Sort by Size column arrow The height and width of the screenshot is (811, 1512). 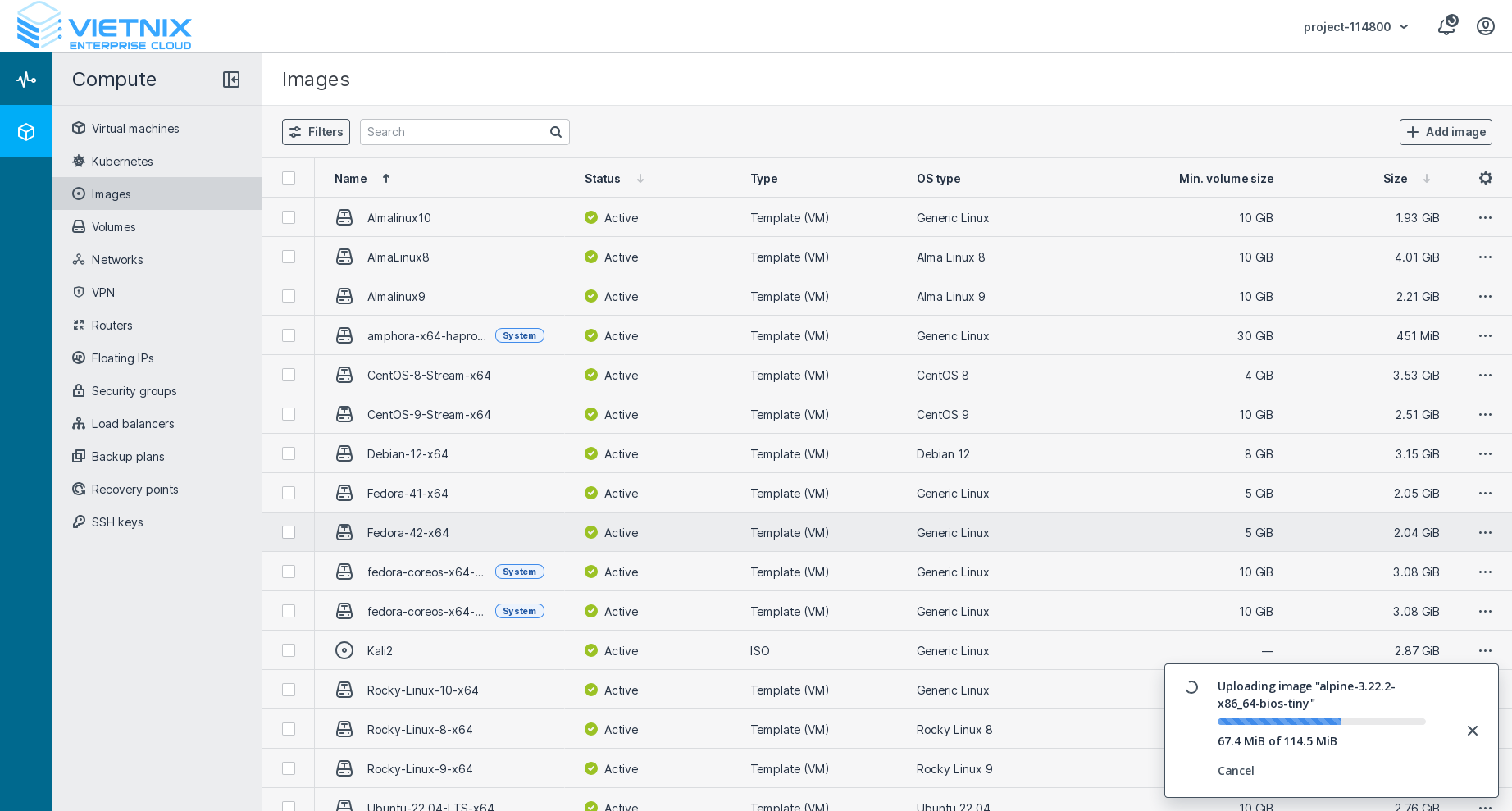tap(1426, 178)
